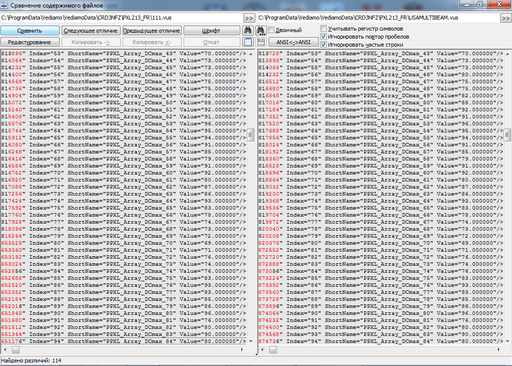Viewport: 512px width, 366px height.
Task: Go to Следующее отличие
Action: pos(90,31)
